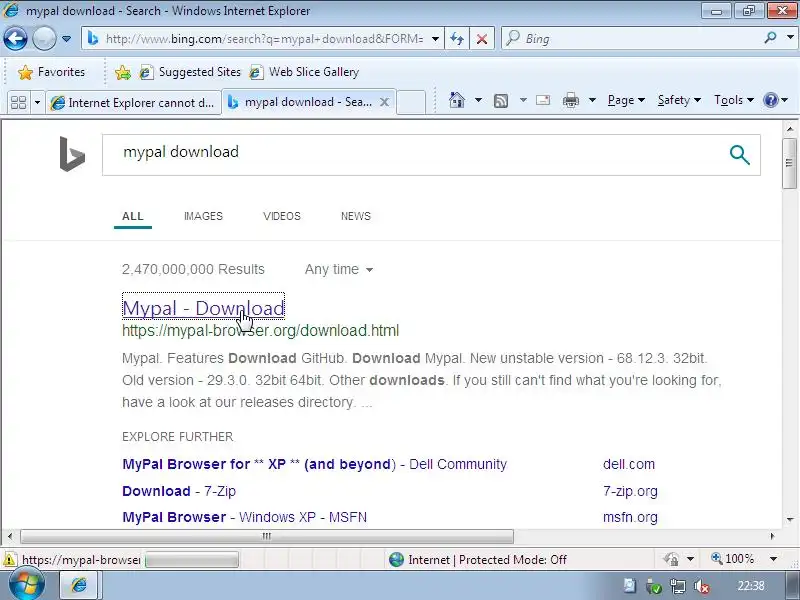Image resolution: width=800 pixels, height=600 pixels.
Task: Open the Page menu
Action: tap(626, 100)
